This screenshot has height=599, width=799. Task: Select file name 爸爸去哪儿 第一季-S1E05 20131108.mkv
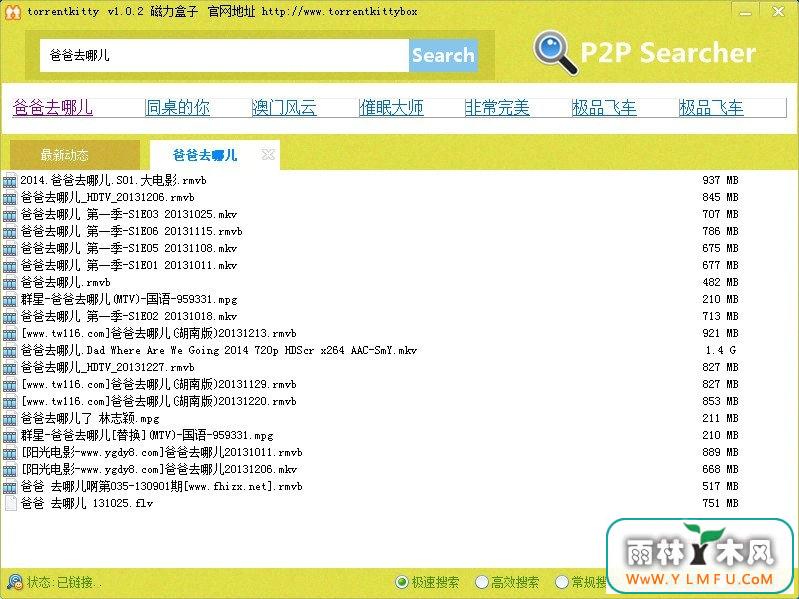pos(129,249)
